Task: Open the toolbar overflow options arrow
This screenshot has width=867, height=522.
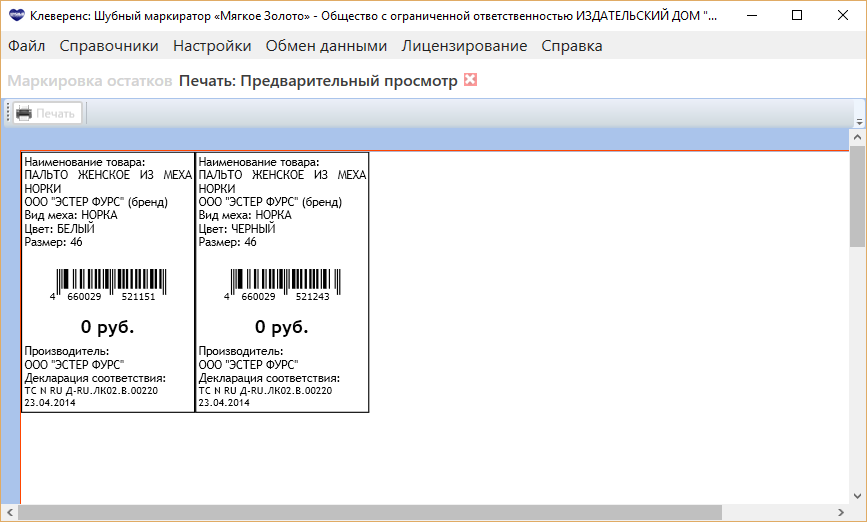Action: point(857,120)
